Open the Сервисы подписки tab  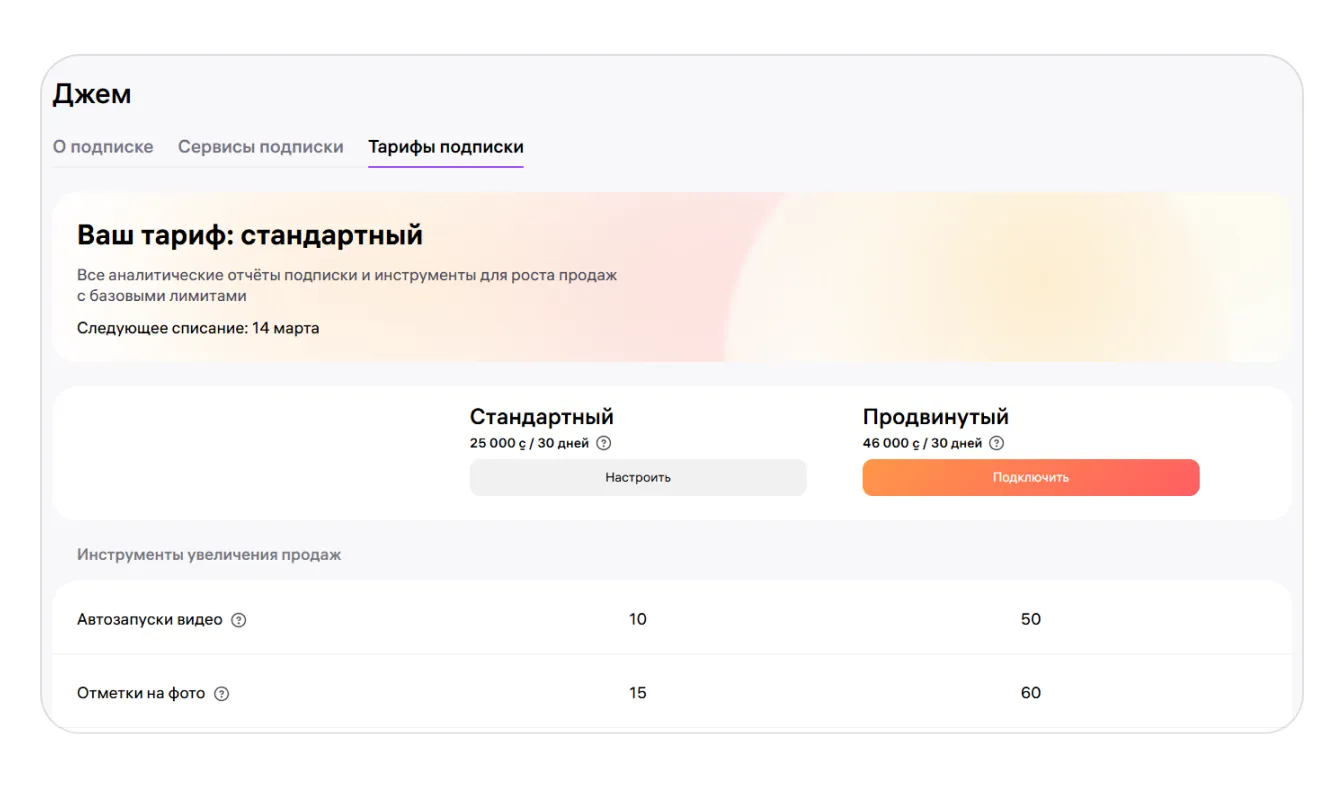(x=260, y=147)
